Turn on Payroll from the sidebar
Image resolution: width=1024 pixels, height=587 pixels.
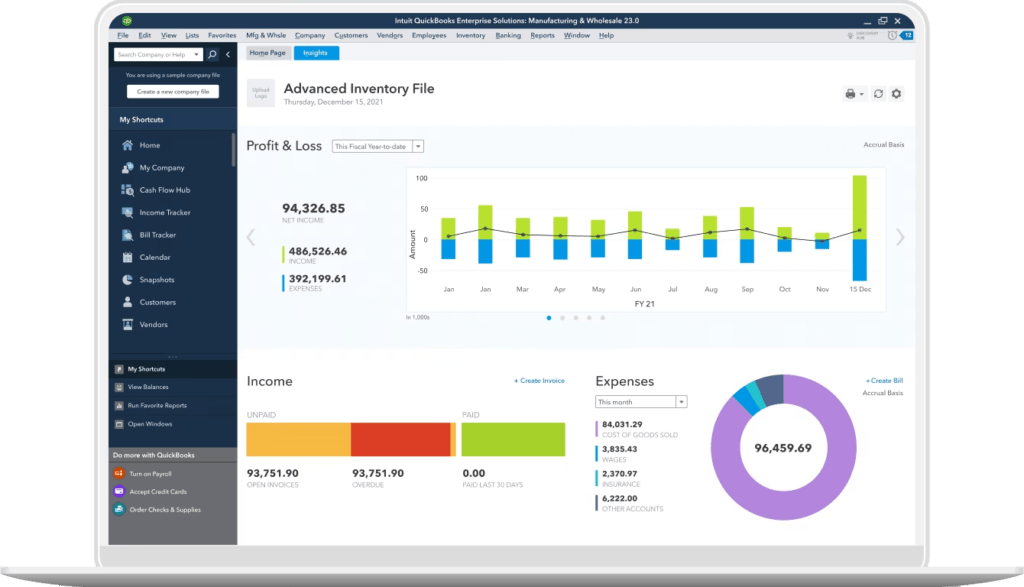coord(152,473)
